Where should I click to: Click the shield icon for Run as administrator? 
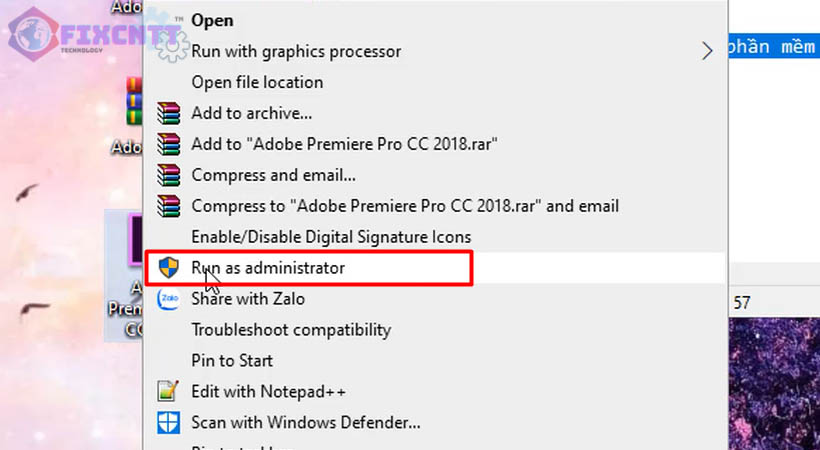point(168,268)
